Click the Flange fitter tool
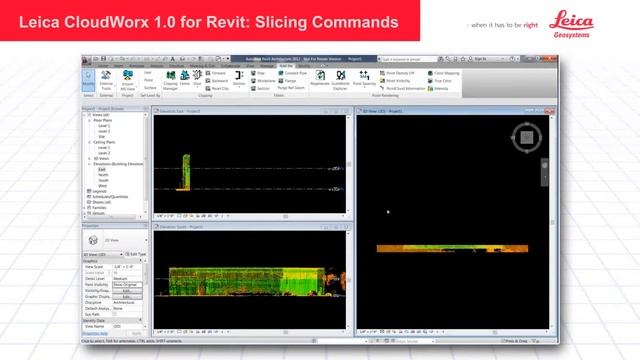The width and height of the screenshot is (640, 360). click(287, 81)
